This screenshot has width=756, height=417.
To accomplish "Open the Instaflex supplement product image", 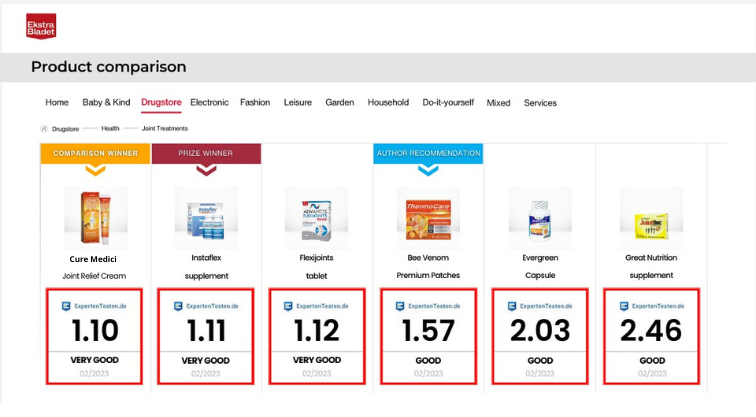I will tap(206, 218).
